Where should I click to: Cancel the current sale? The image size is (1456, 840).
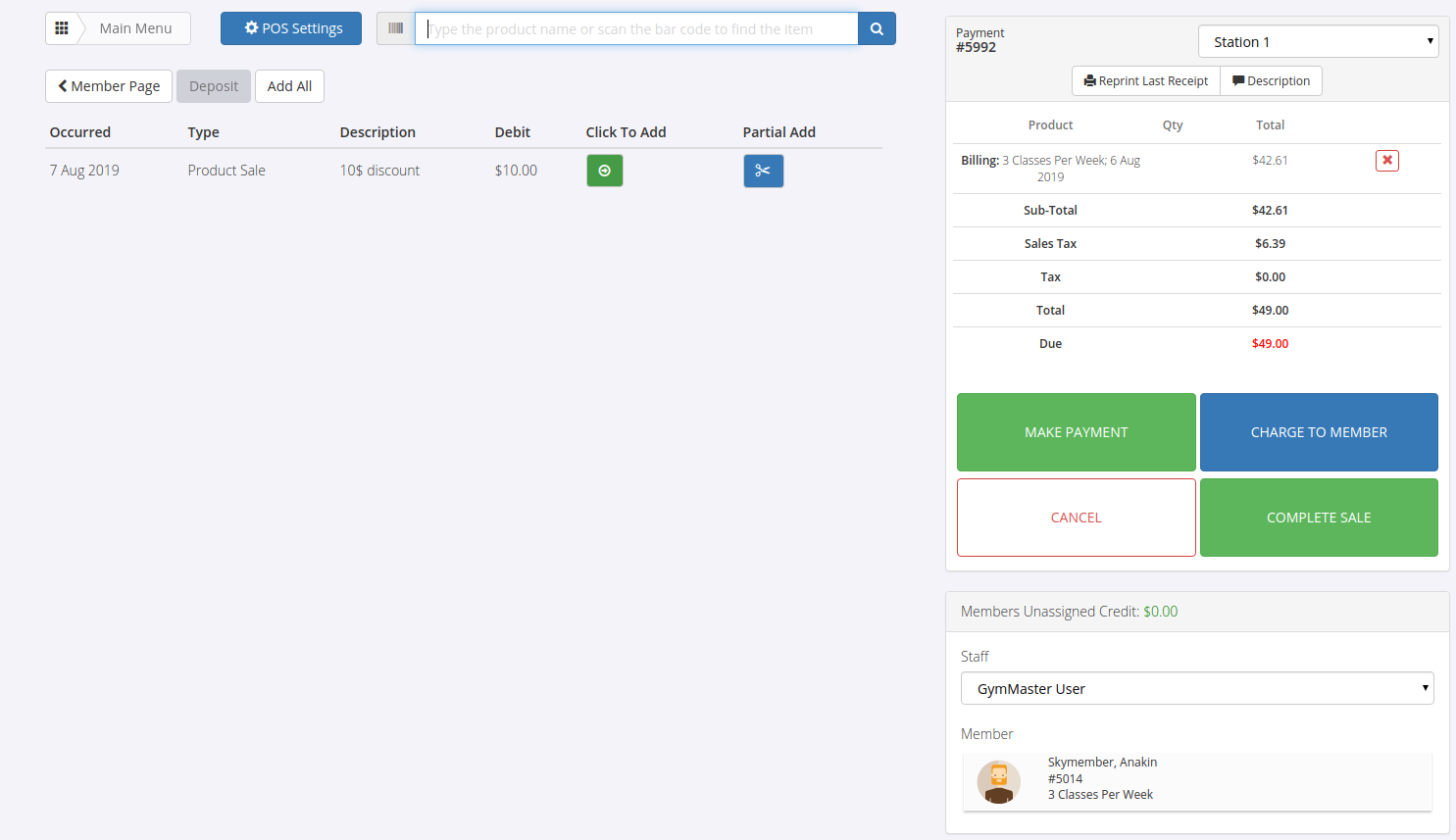coord(1076,518)
